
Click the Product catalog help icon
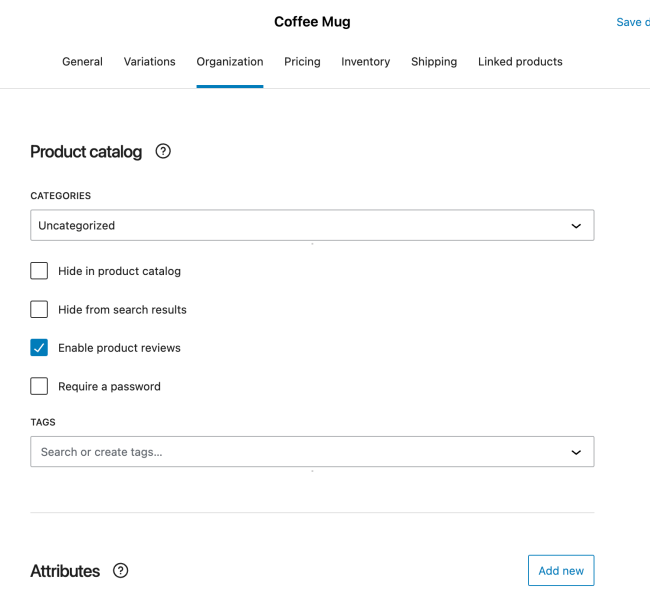pyautogui.click(x=164, y=152)
